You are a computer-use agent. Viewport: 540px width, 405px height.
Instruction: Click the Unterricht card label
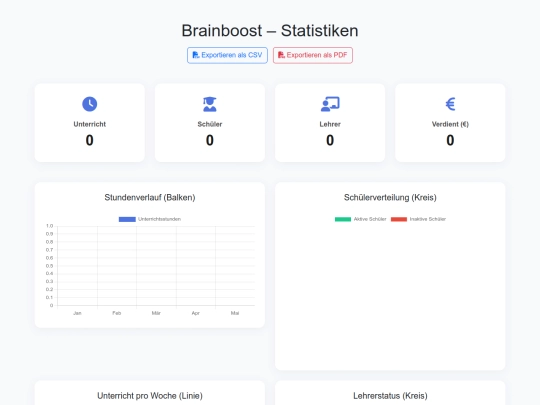90,124
